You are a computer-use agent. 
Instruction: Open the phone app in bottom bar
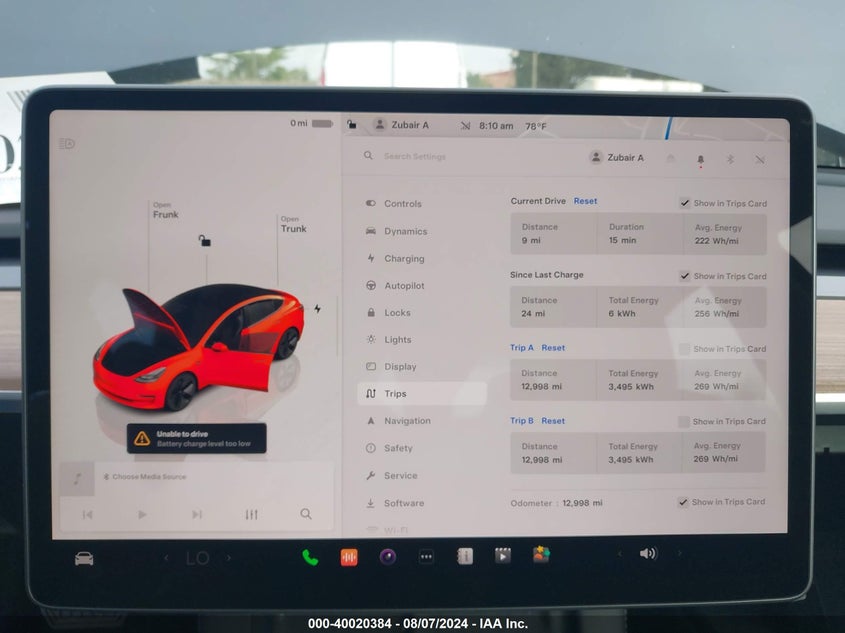click(x=310, y=557)
